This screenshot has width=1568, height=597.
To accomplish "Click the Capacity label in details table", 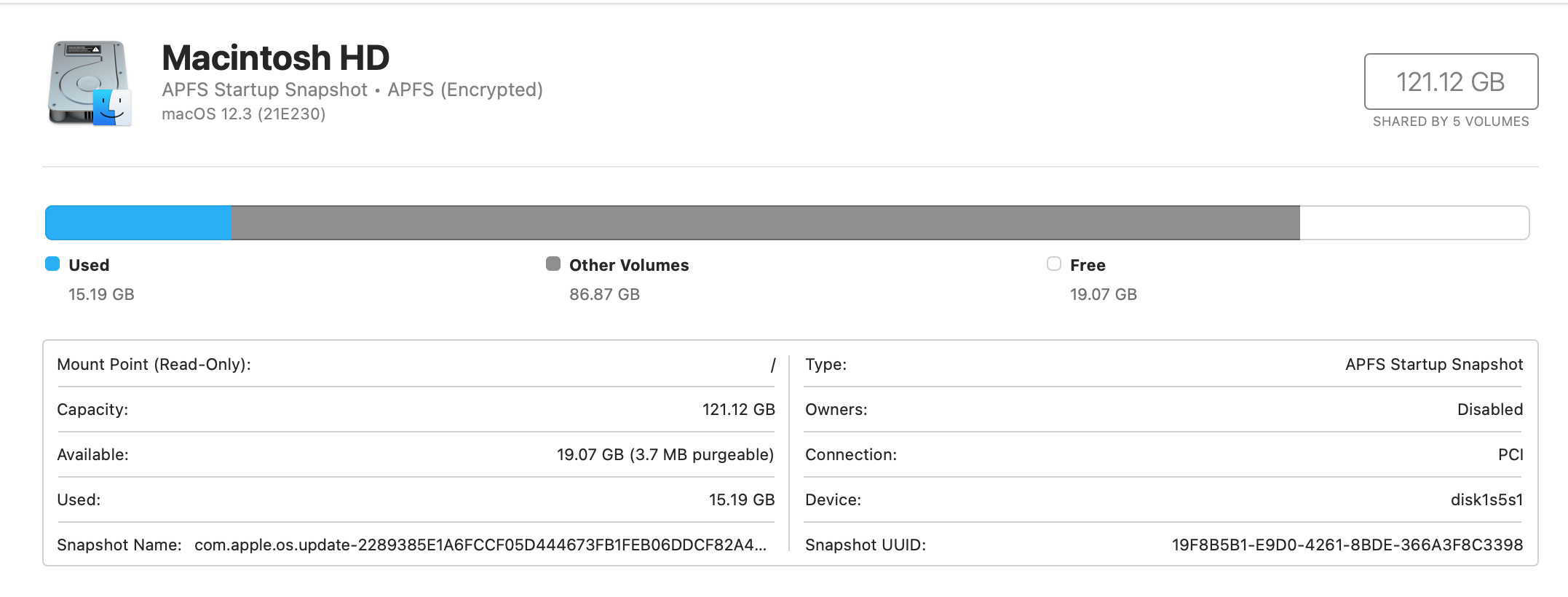I will (92, 409).
